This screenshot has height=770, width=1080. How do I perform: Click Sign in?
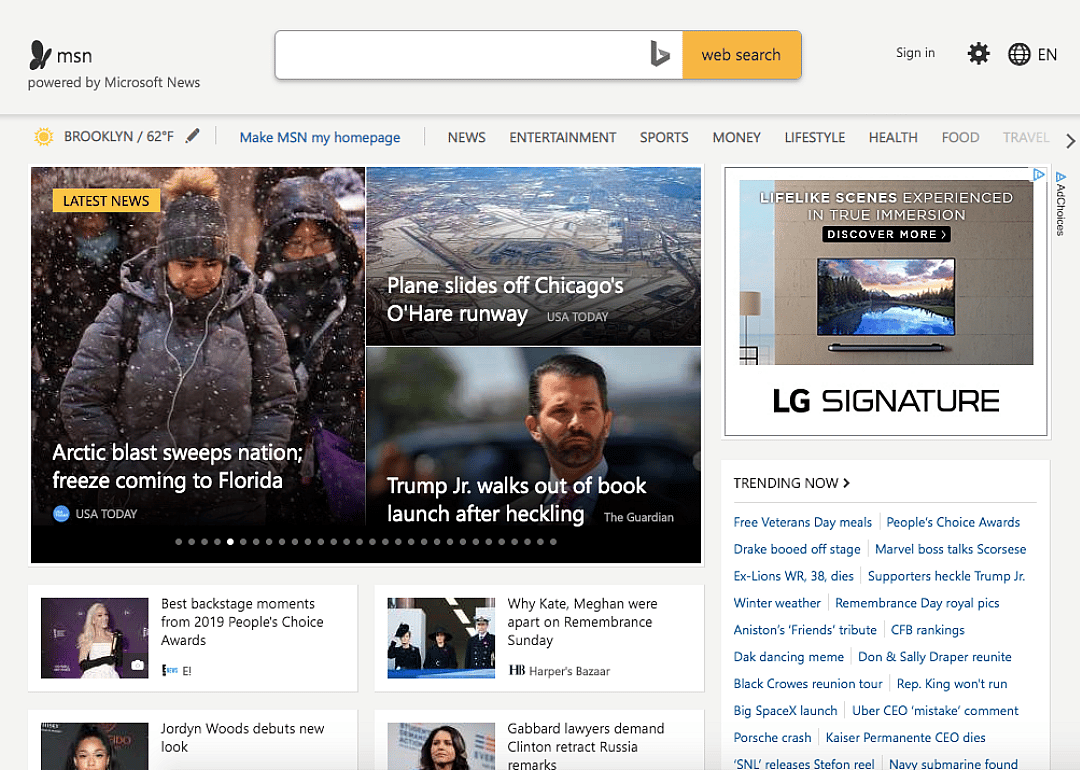pyautogui.click(x=915, y=52)
